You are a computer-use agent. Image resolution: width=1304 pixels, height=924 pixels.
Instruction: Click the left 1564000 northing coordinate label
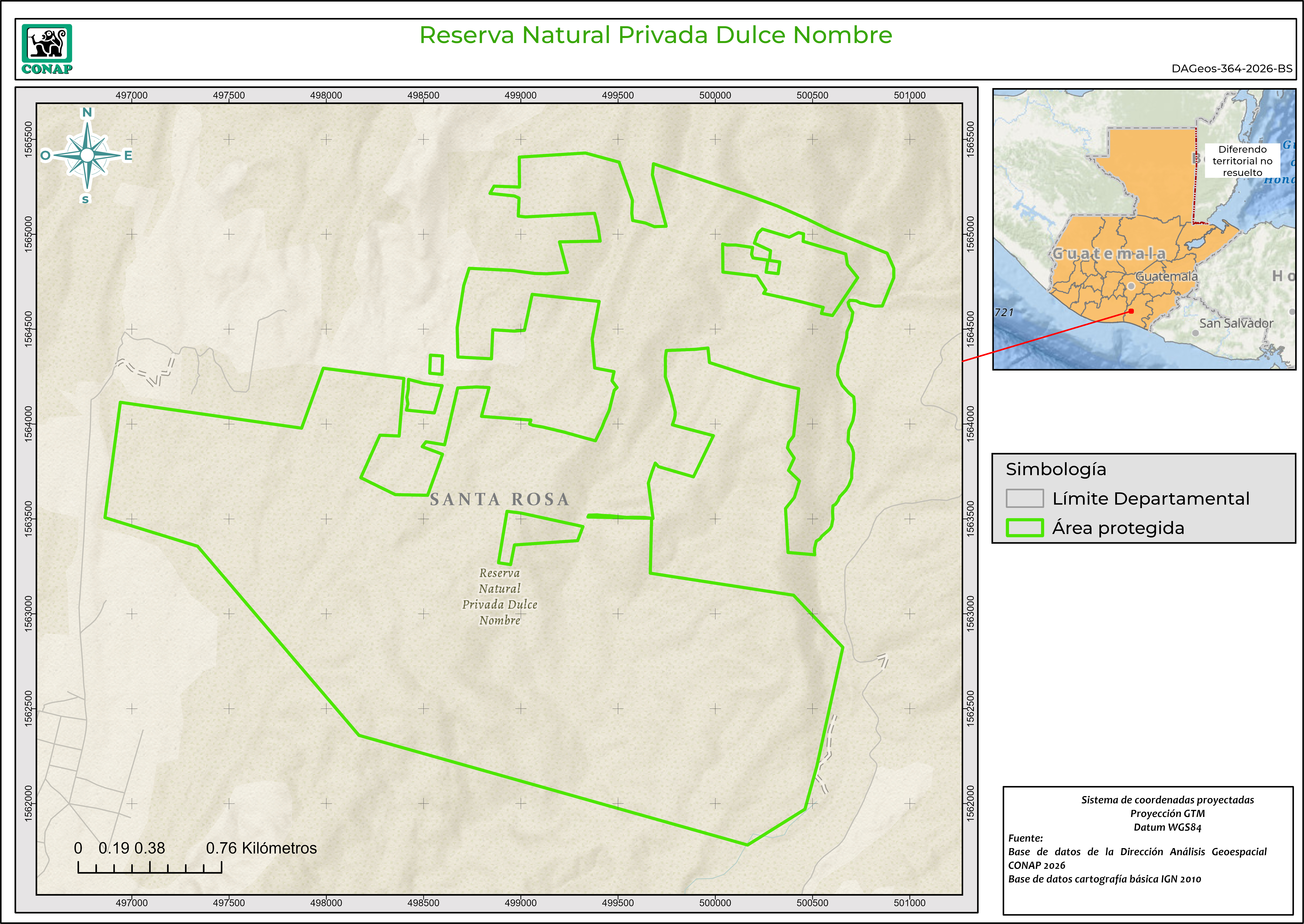click(x=28, y=424)
